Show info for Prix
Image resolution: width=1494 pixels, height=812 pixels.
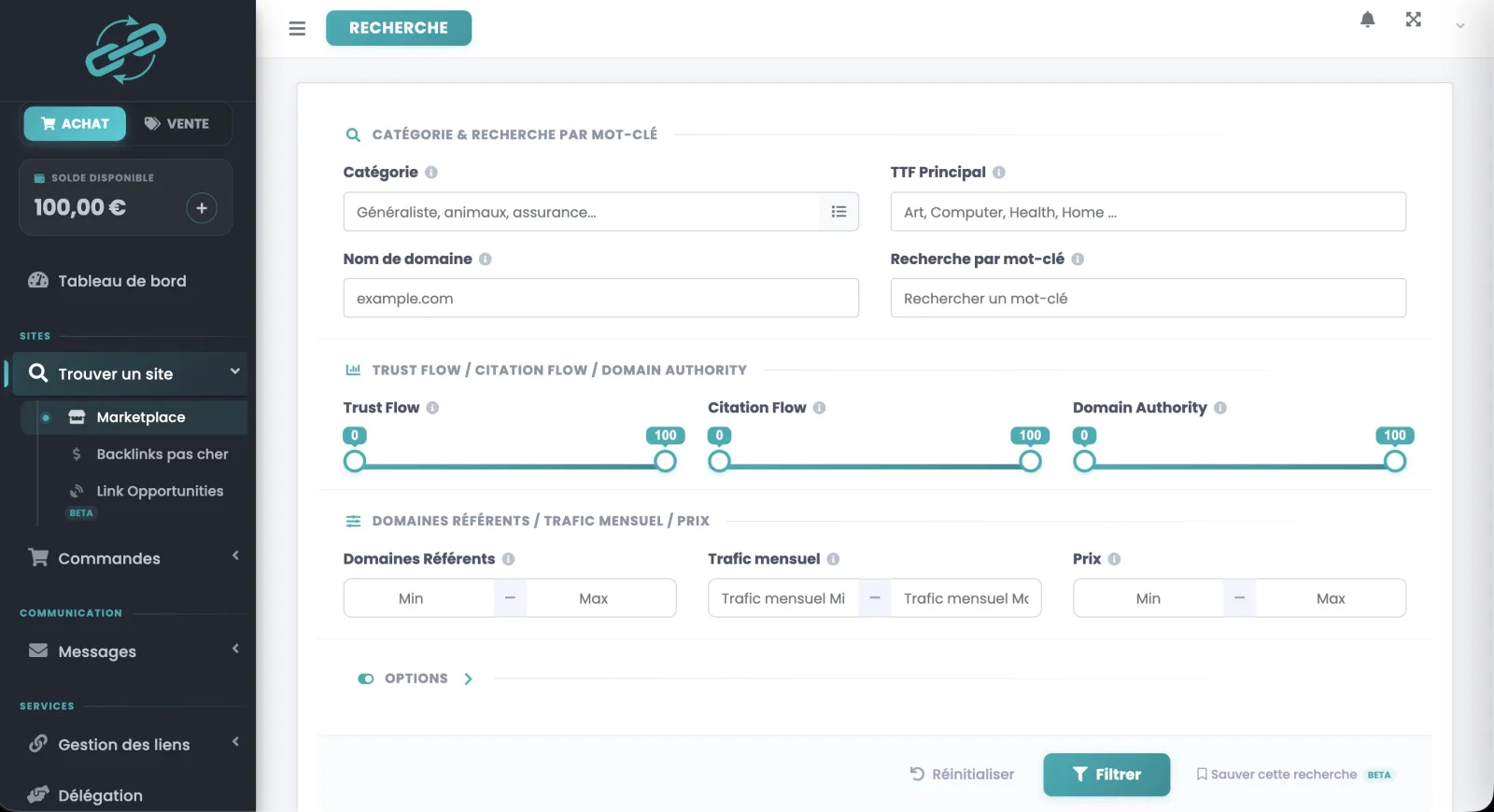pos(1114,559)
